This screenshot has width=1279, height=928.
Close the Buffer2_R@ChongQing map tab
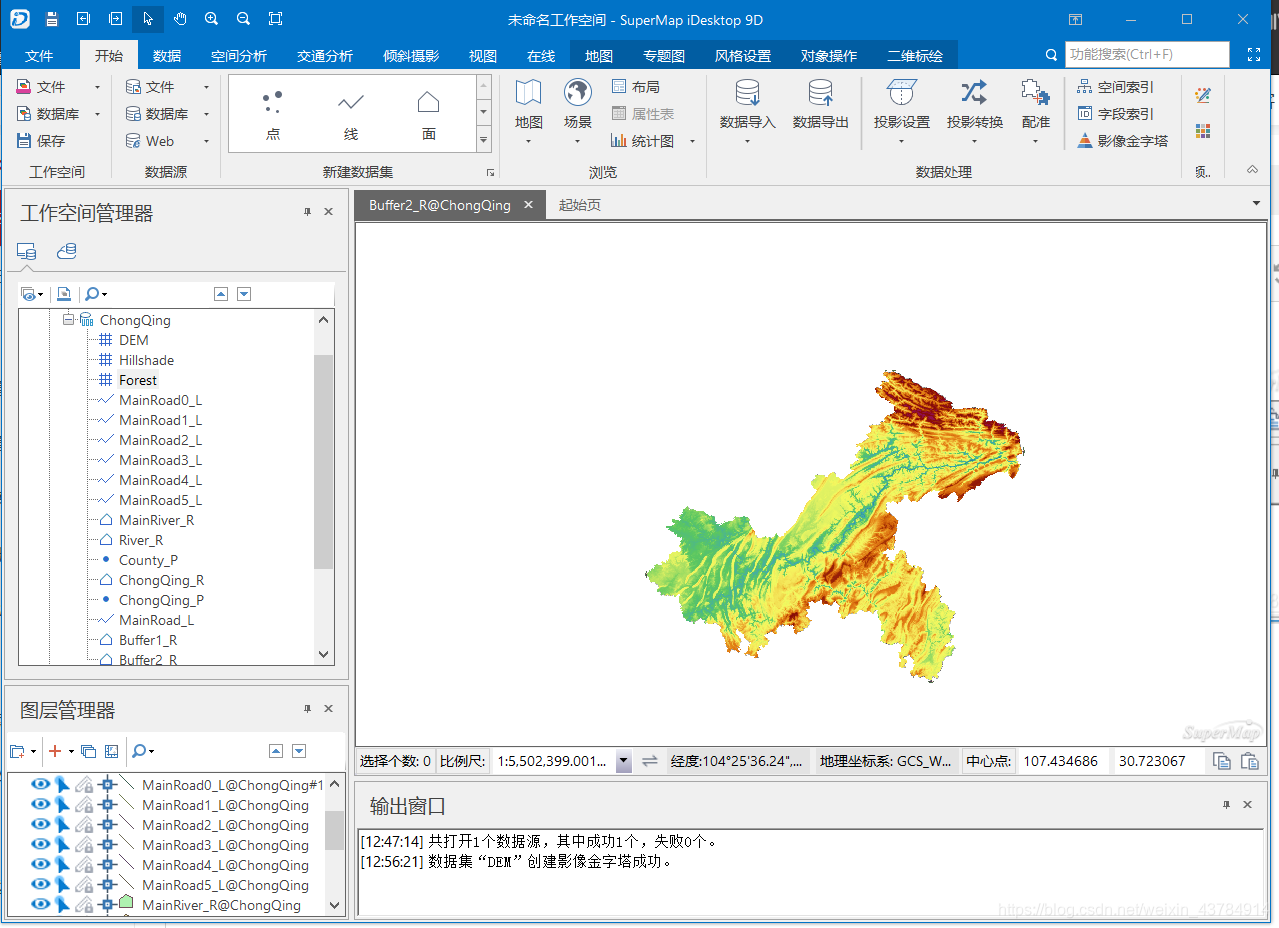[x=529, y=205]
